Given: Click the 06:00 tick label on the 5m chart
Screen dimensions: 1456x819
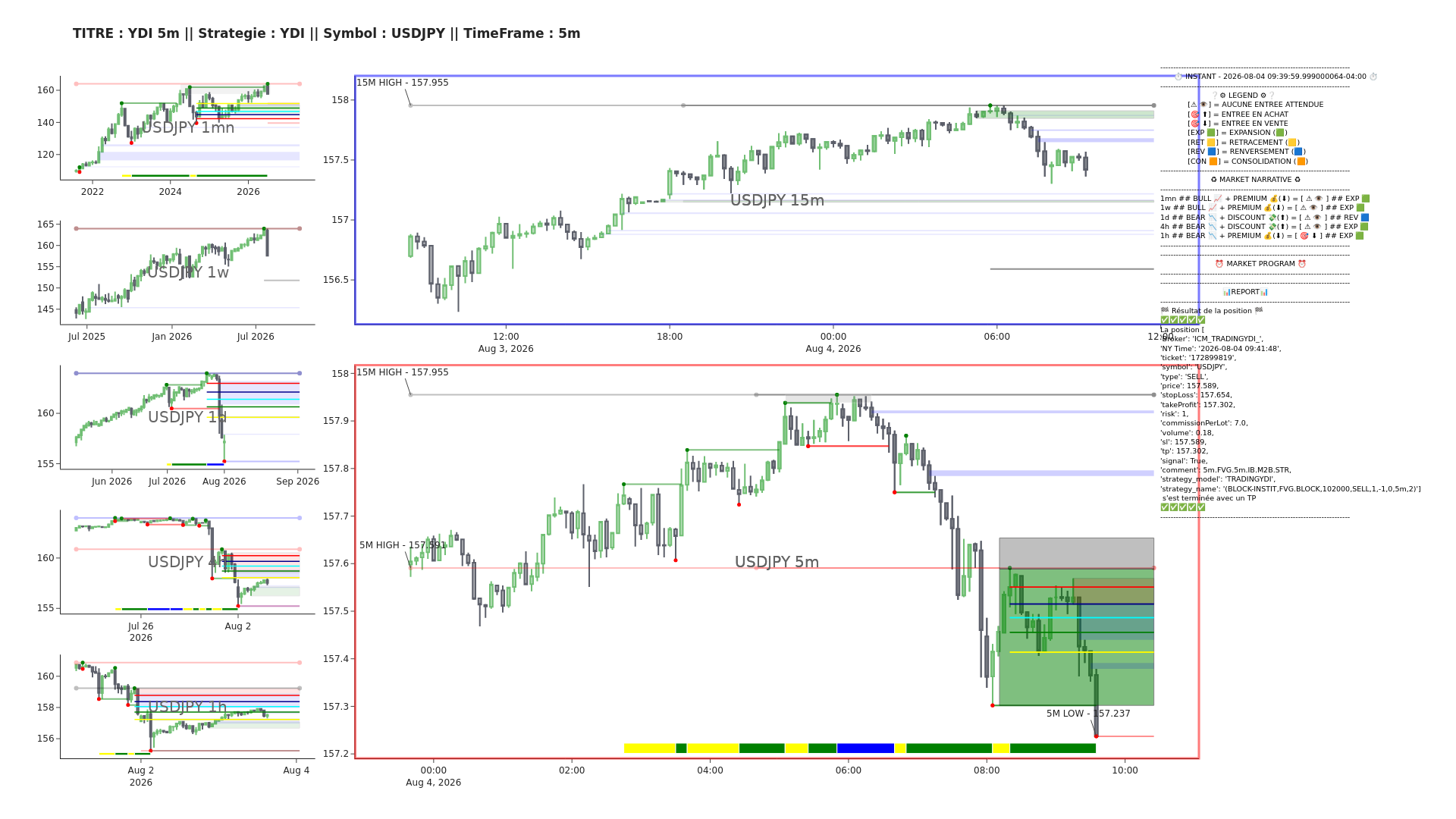Looking at the screenshot, I should 849,770.
